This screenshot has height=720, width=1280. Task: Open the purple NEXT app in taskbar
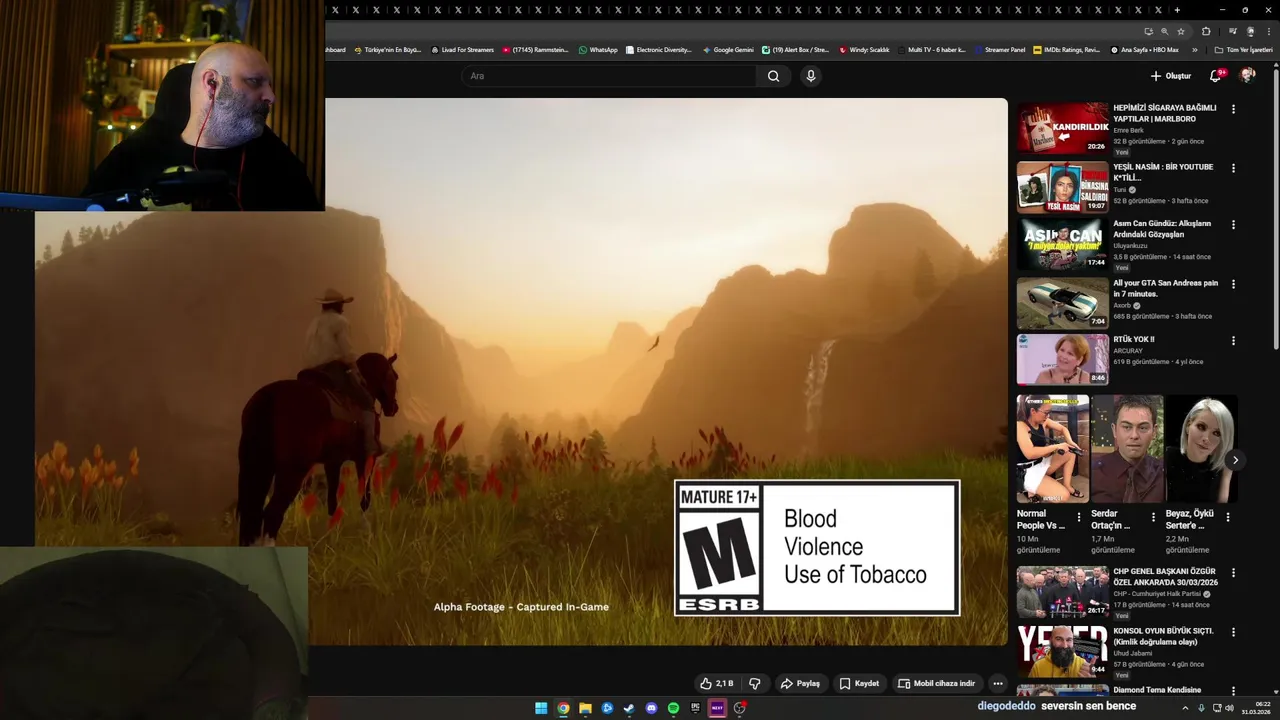pyautogui.click(x=717, y=708)
